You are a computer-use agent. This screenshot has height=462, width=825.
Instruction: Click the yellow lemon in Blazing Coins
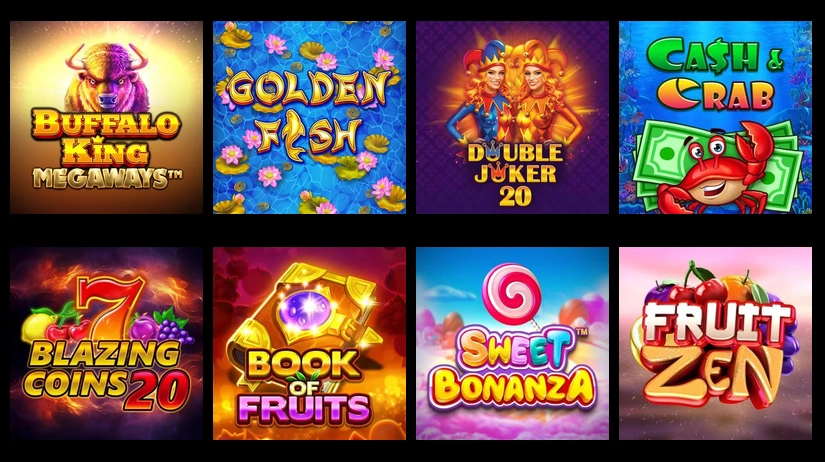pos(39,327)
